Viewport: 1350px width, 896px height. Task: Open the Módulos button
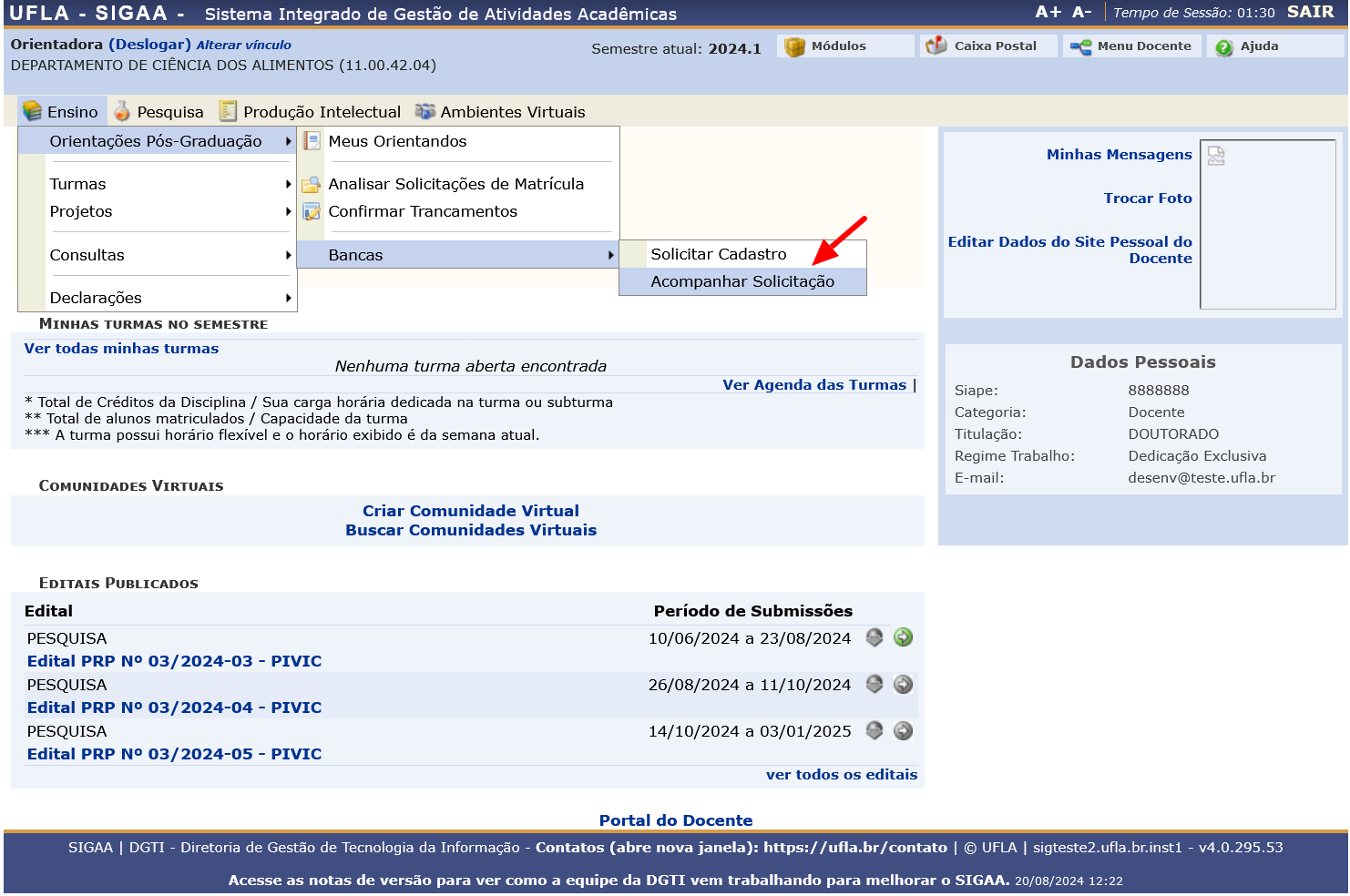click(x=845, y=46)
